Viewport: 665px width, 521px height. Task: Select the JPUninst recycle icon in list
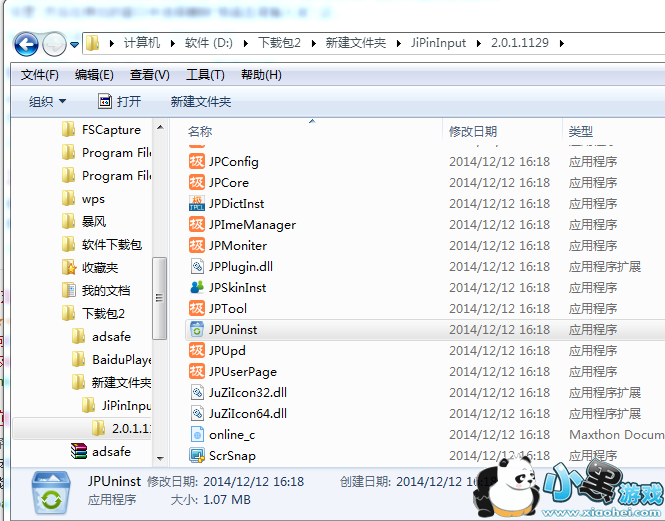(x=197, y=330)
